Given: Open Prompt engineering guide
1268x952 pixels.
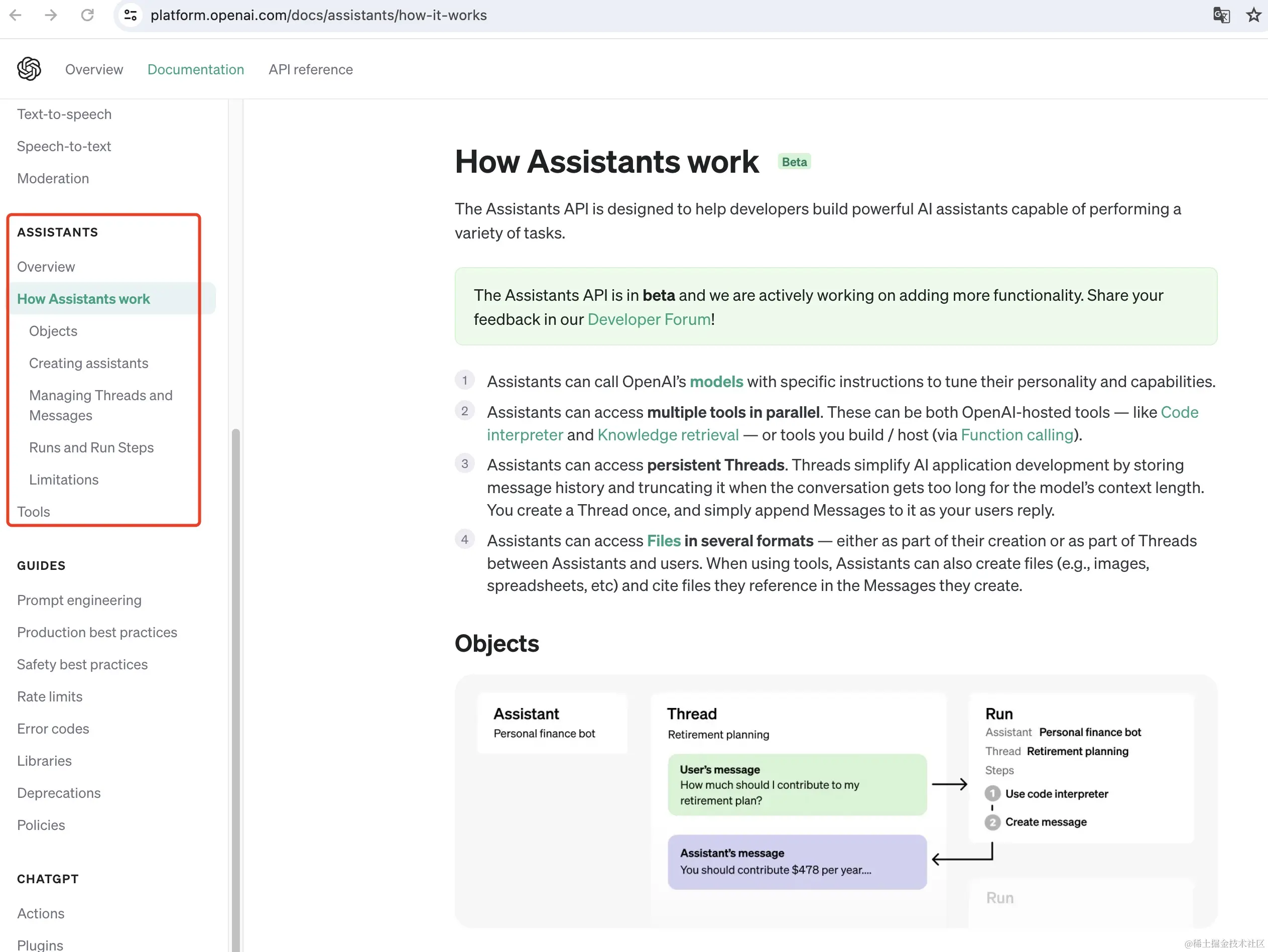Looking at the screenshot, I should coord(79,600).
